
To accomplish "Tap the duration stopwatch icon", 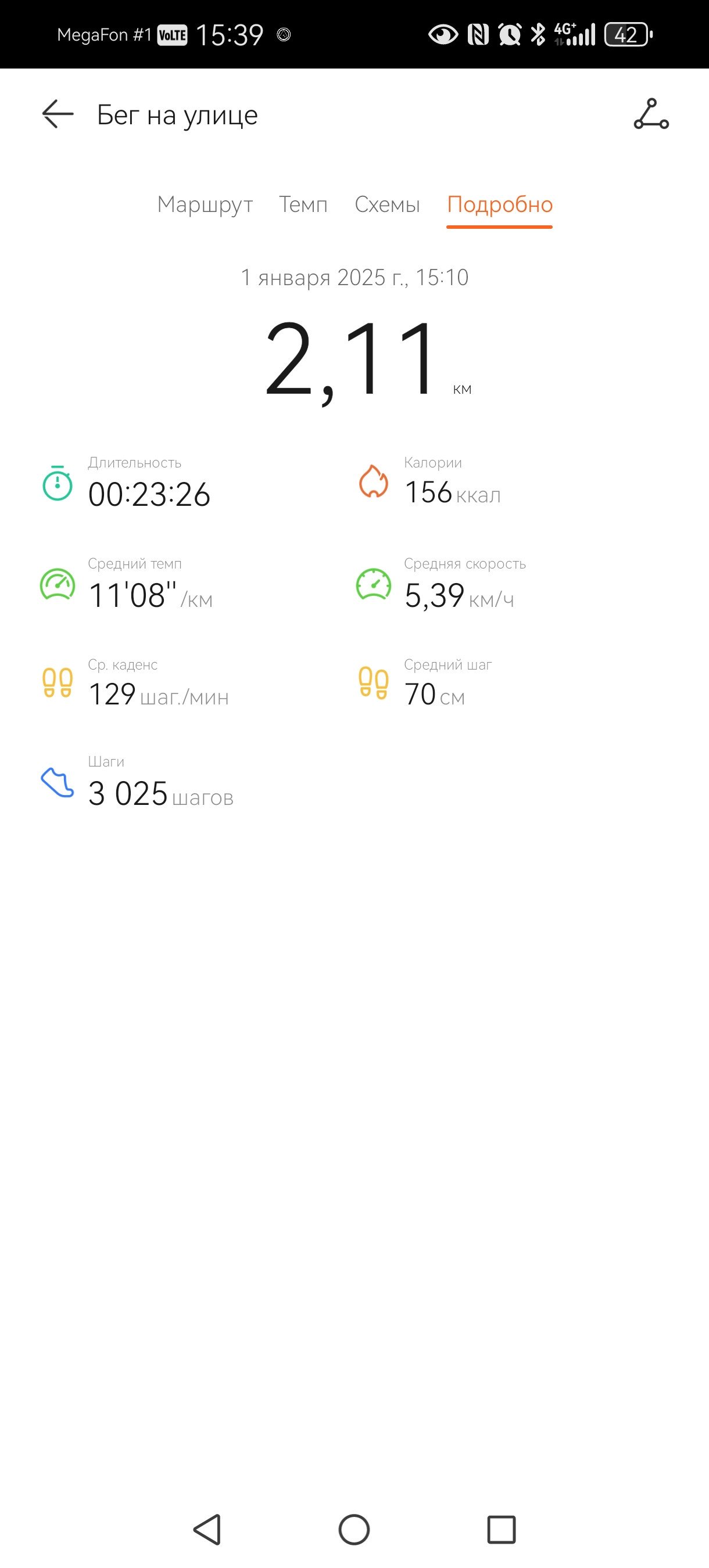I will click(58, 483).
